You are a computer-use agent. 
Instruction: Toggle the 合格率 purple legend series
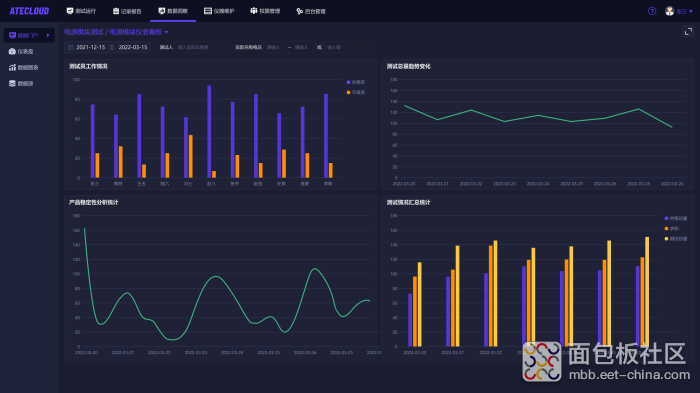pyautogui.click(x=356, y=82)
